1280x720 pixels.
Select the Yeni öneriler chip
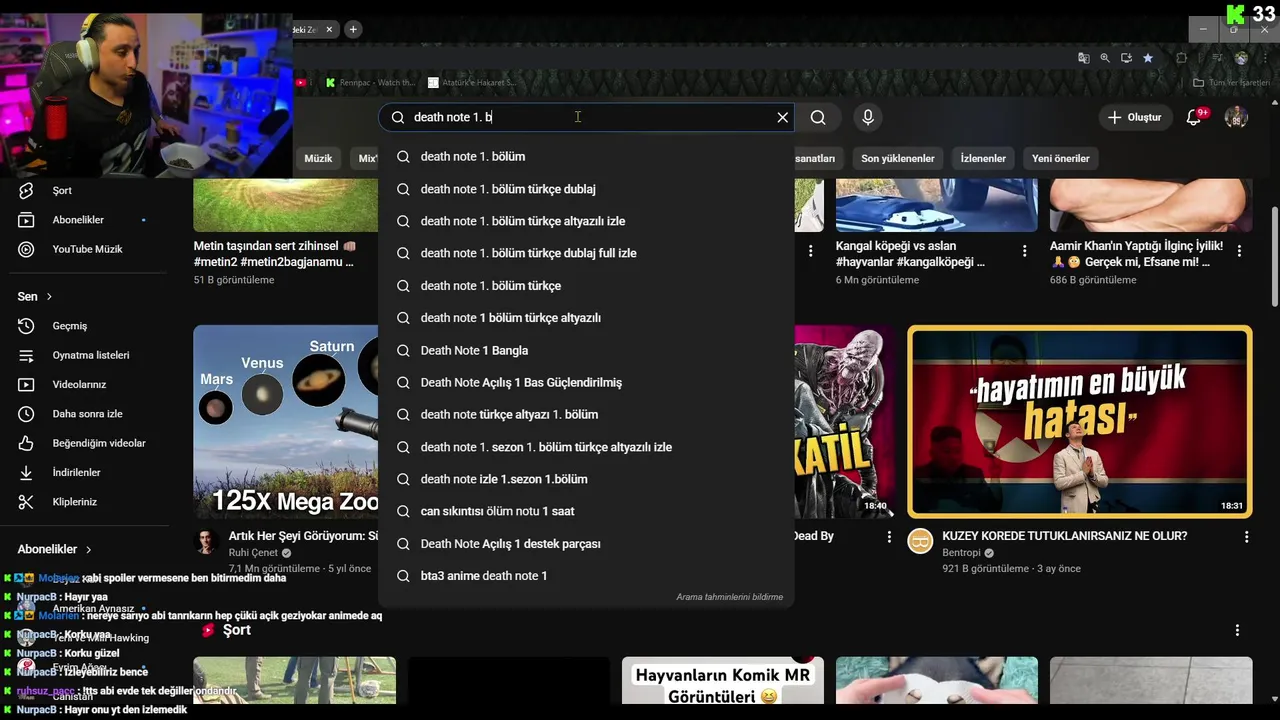click(1061, 158)
